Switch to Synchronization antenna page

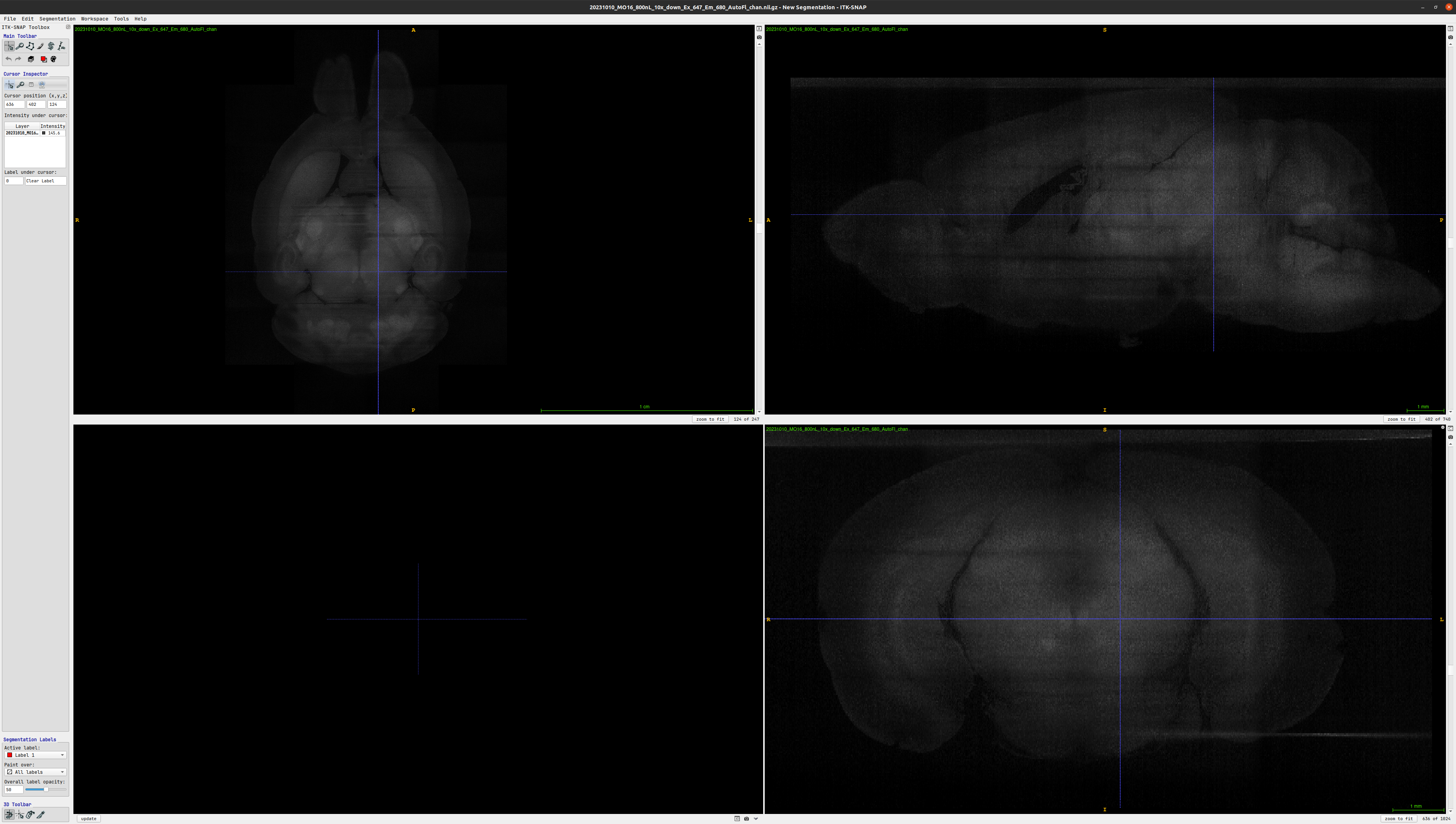[42, 85]
